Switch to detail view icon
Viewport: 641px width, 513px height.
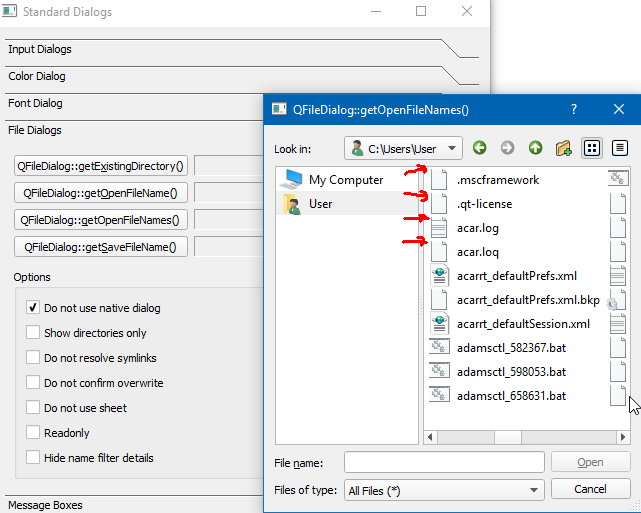point(620,148)
